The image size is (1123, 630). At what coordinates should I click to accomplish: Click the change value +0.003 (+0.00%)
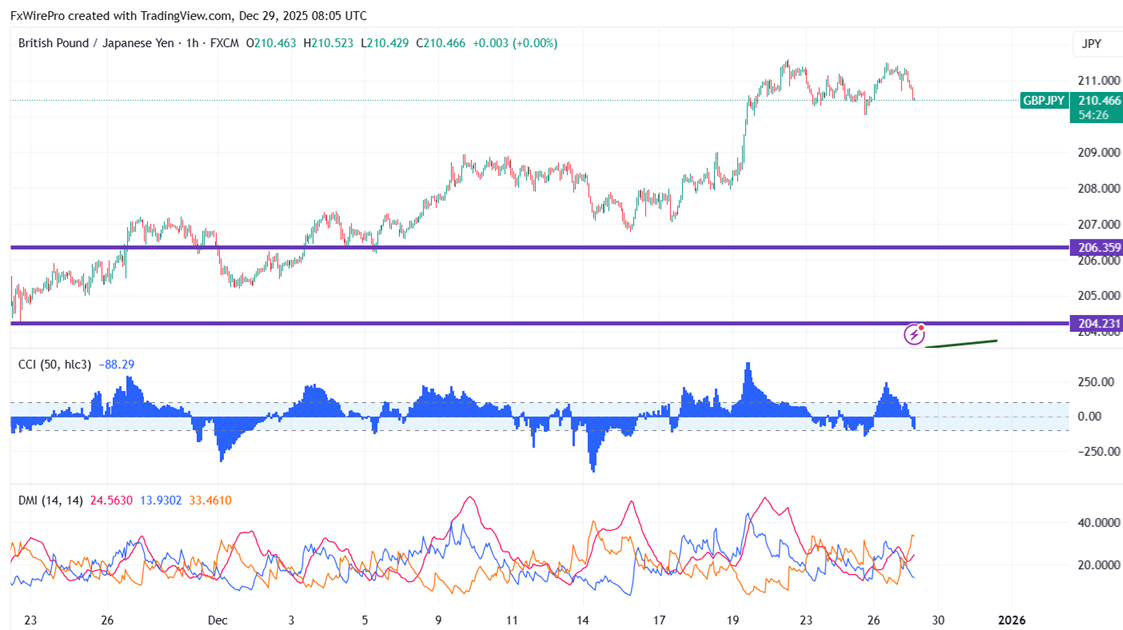pyautogui.click(x=515, y=43)
